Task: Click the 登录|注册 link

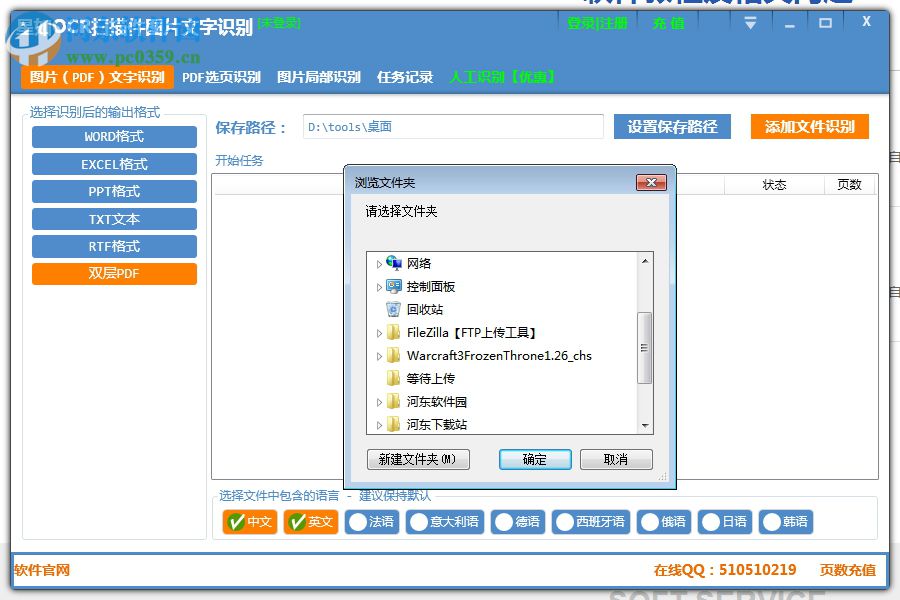Action: (x=597, y=24)
